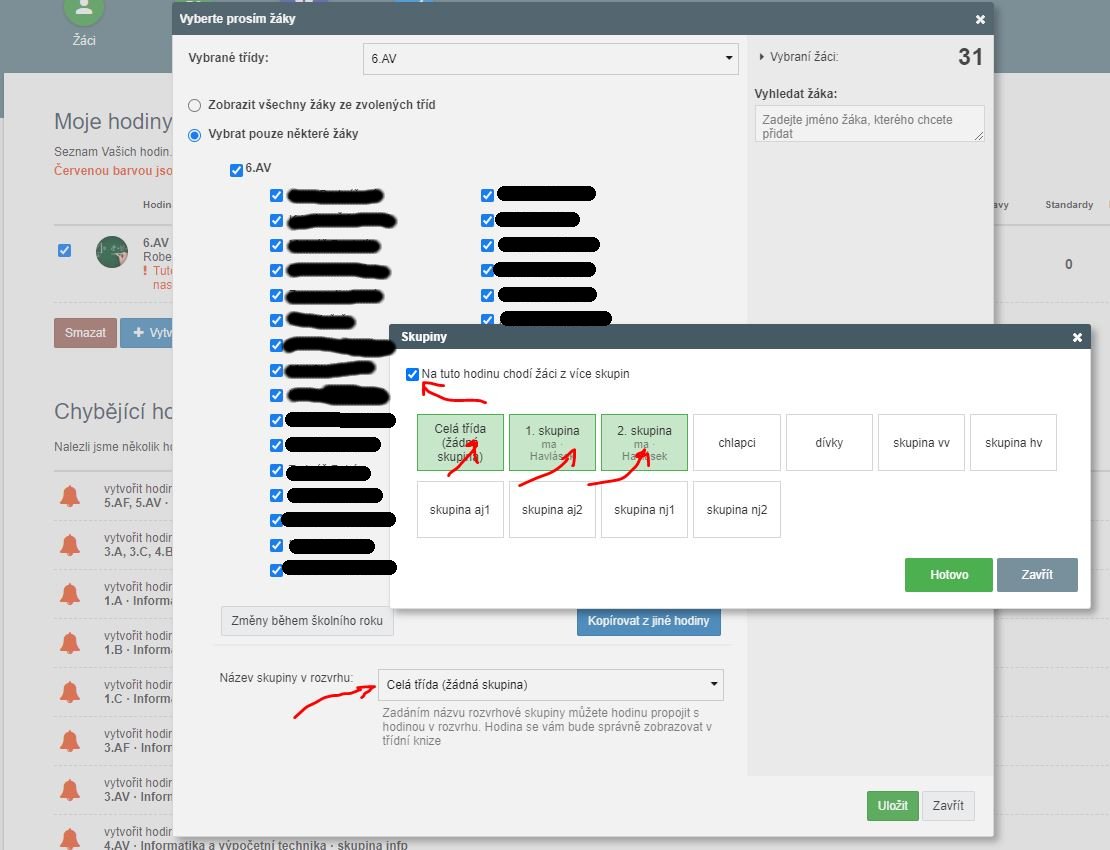The height and width of the screenshot is (850, 1110).
Task: Open the Název skupiny v rozvrhu dropdown
Action: point(550,685)
